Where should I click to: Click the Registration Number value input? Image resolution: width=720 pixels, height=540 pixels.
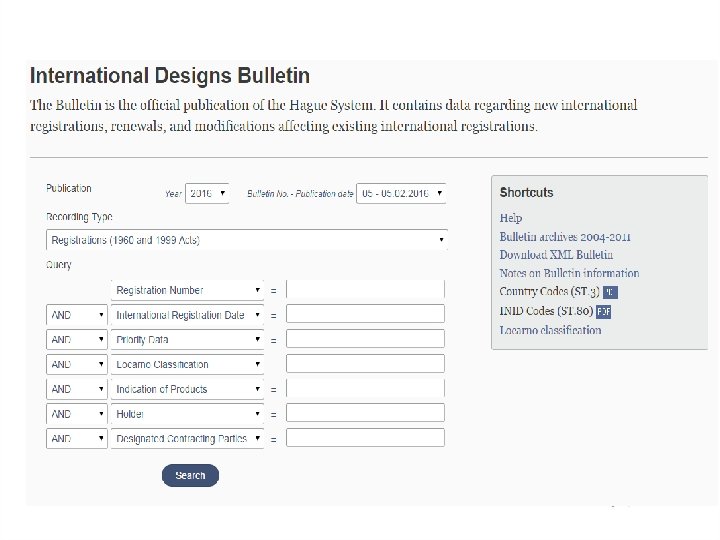365,290
